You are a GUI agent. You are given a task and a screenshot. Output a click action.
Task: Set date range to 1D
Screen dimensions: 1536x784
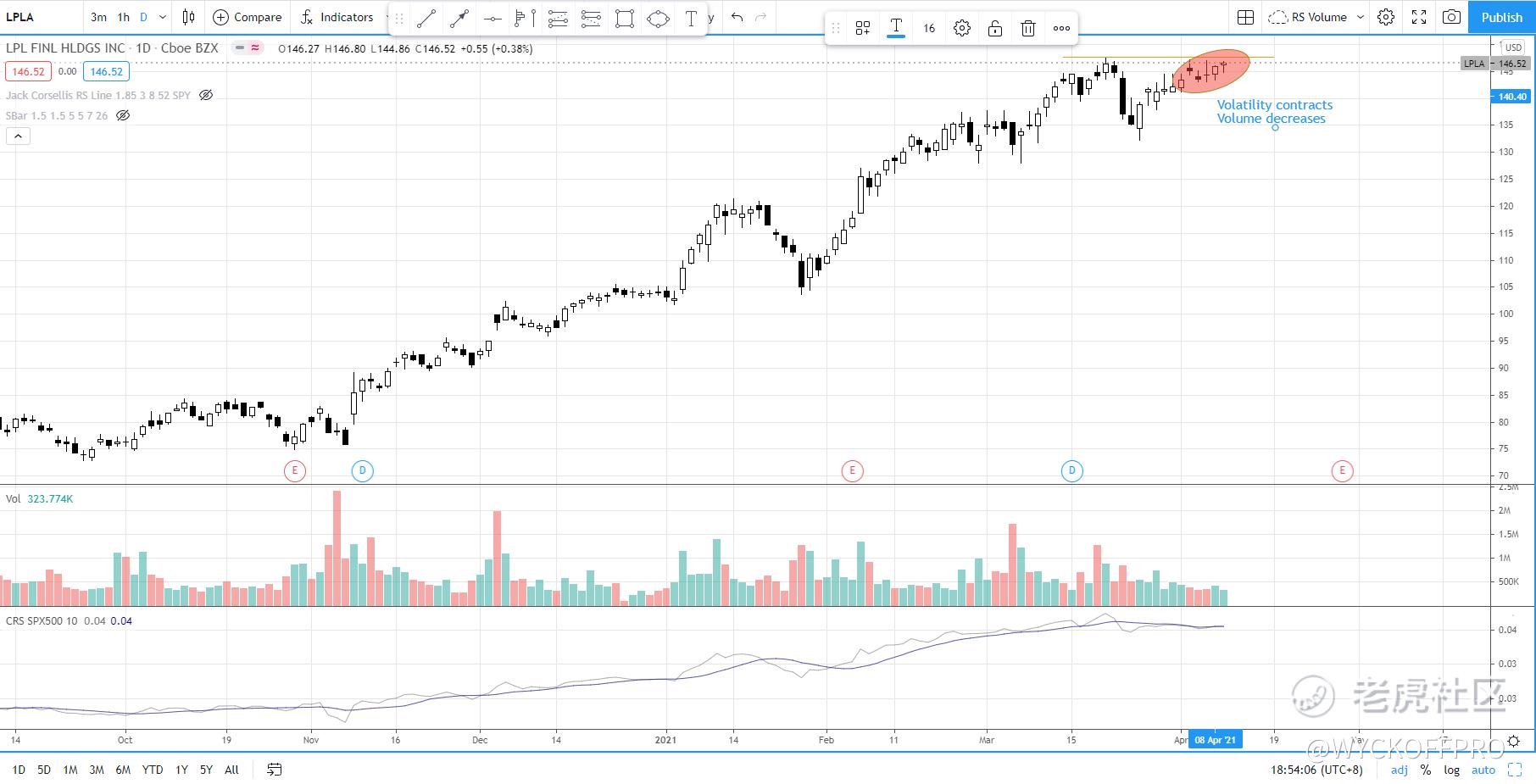19,770
